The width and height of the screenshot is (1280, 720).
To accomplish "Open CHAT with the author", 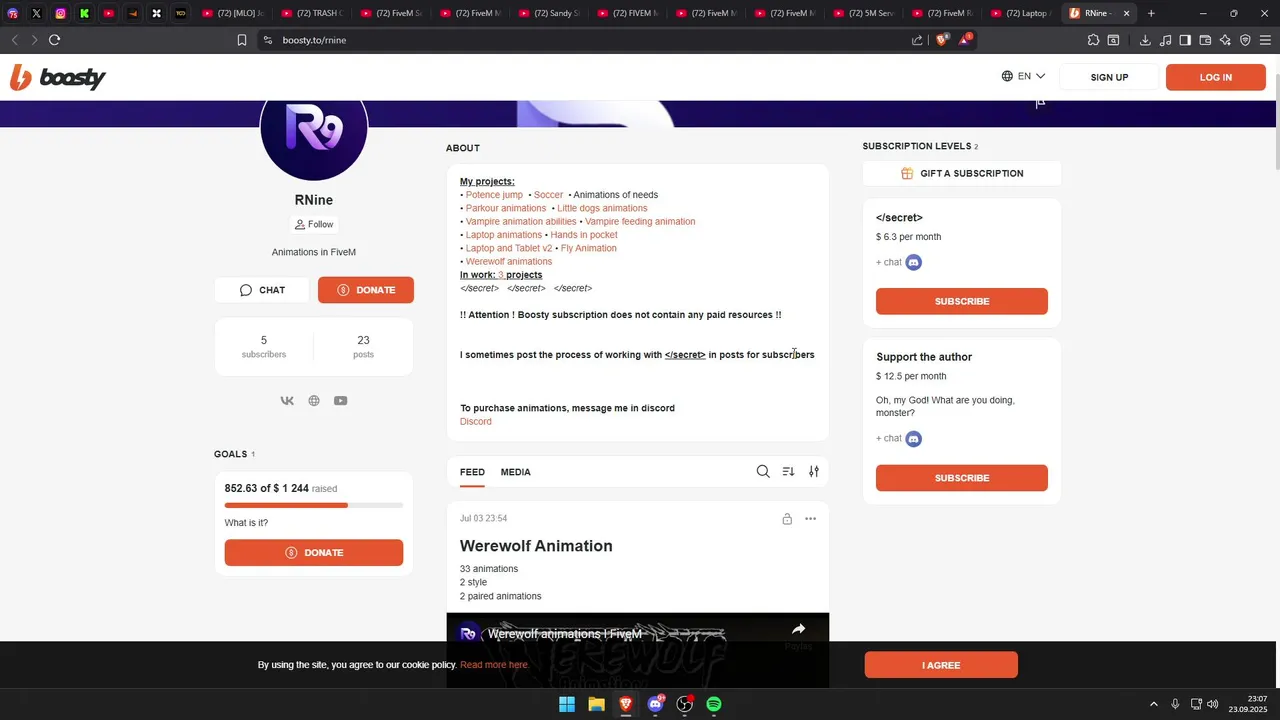I will pos(262,290).
